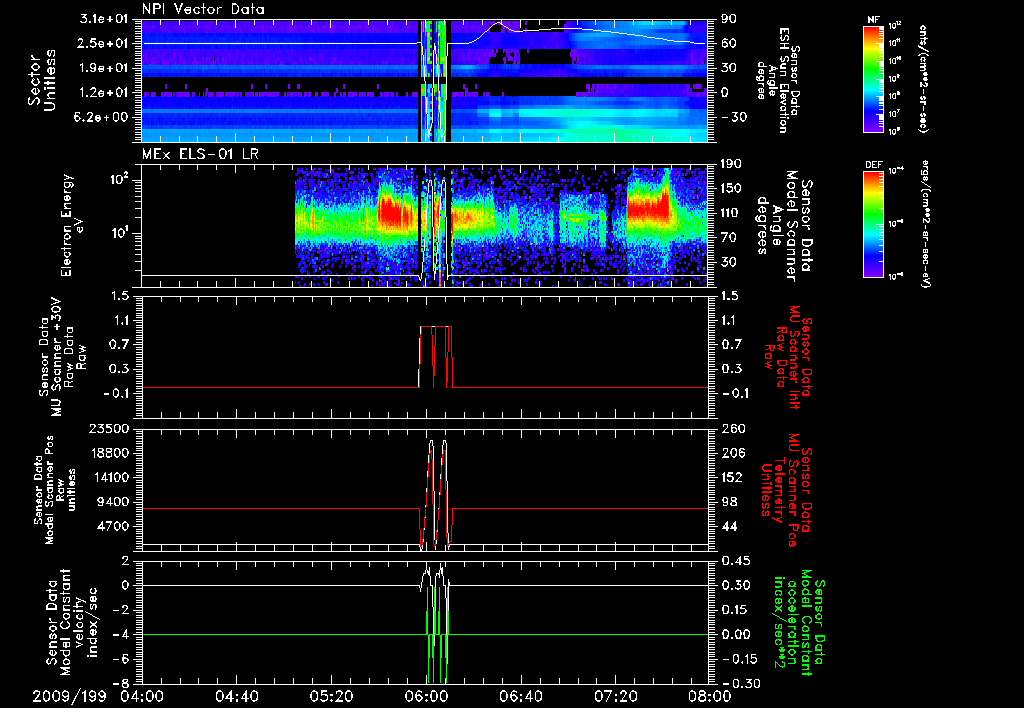Click the 2009/199 date label
The image size is (1024, 708).
click(x=69, y=696)
